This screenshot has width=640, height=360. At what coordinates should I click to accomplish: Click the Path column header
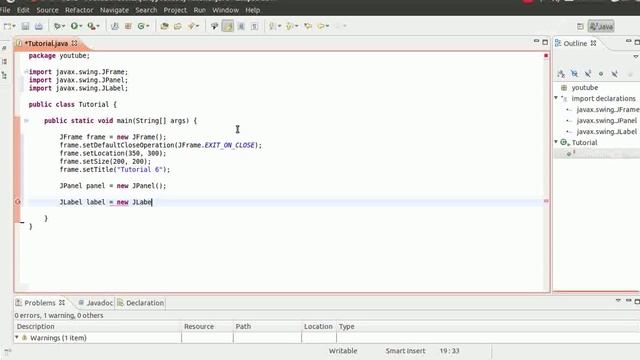(x=267, y=327)
